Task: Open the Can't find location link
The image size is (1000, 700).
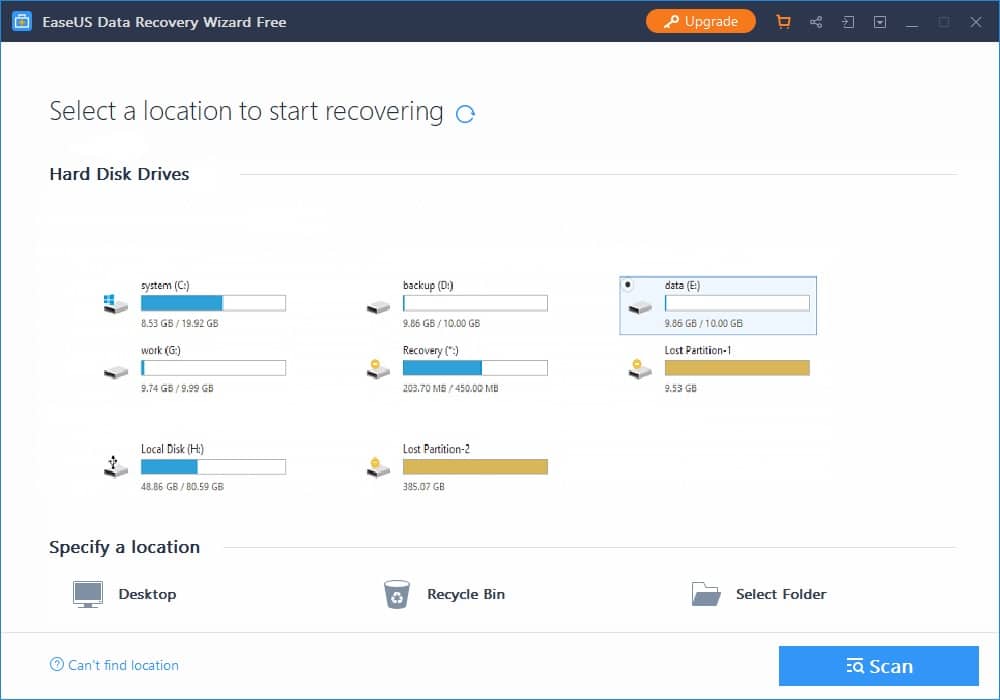Action: 123,665
